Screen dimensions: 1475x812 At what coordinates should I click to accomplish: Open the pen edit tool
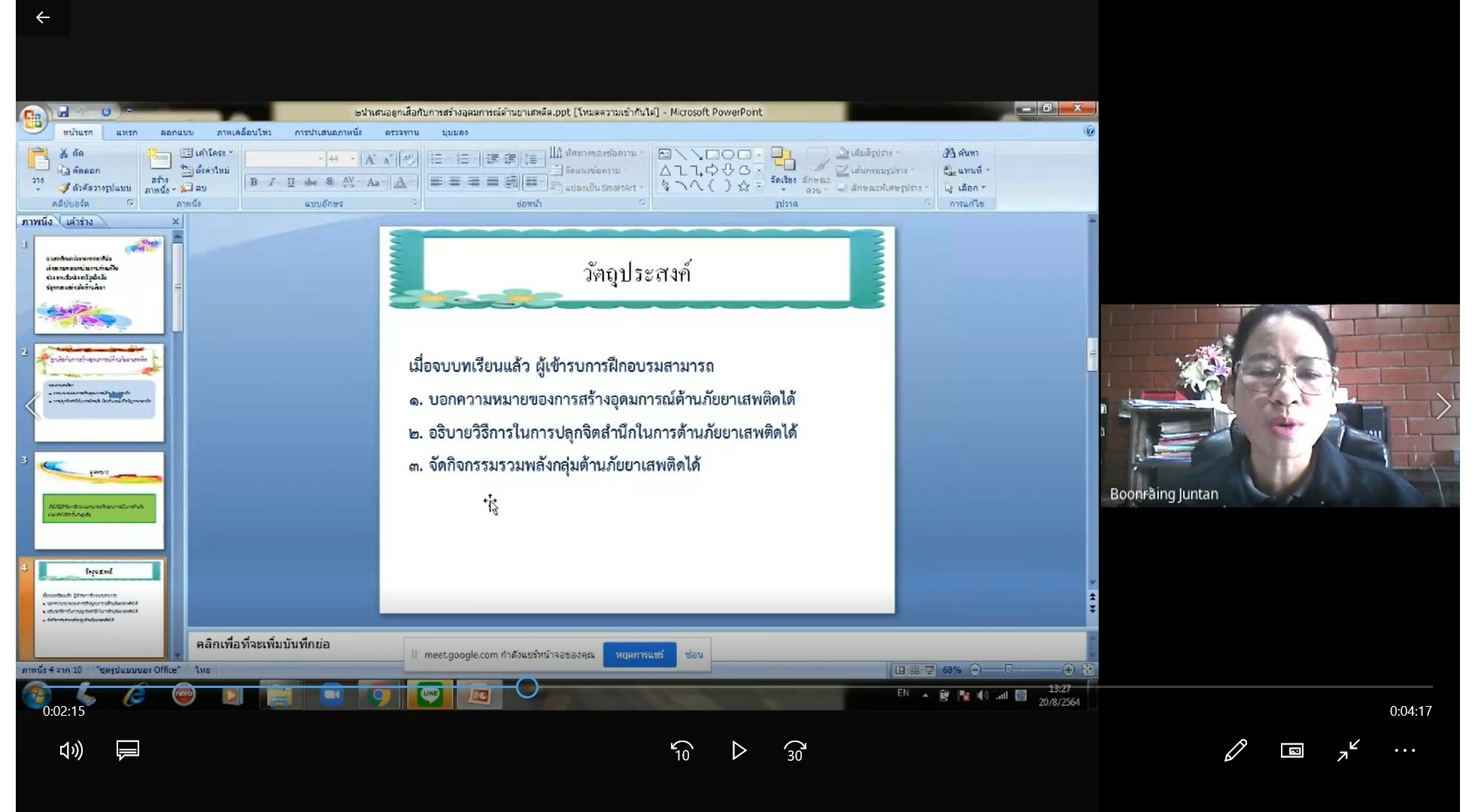(1235, 750)
